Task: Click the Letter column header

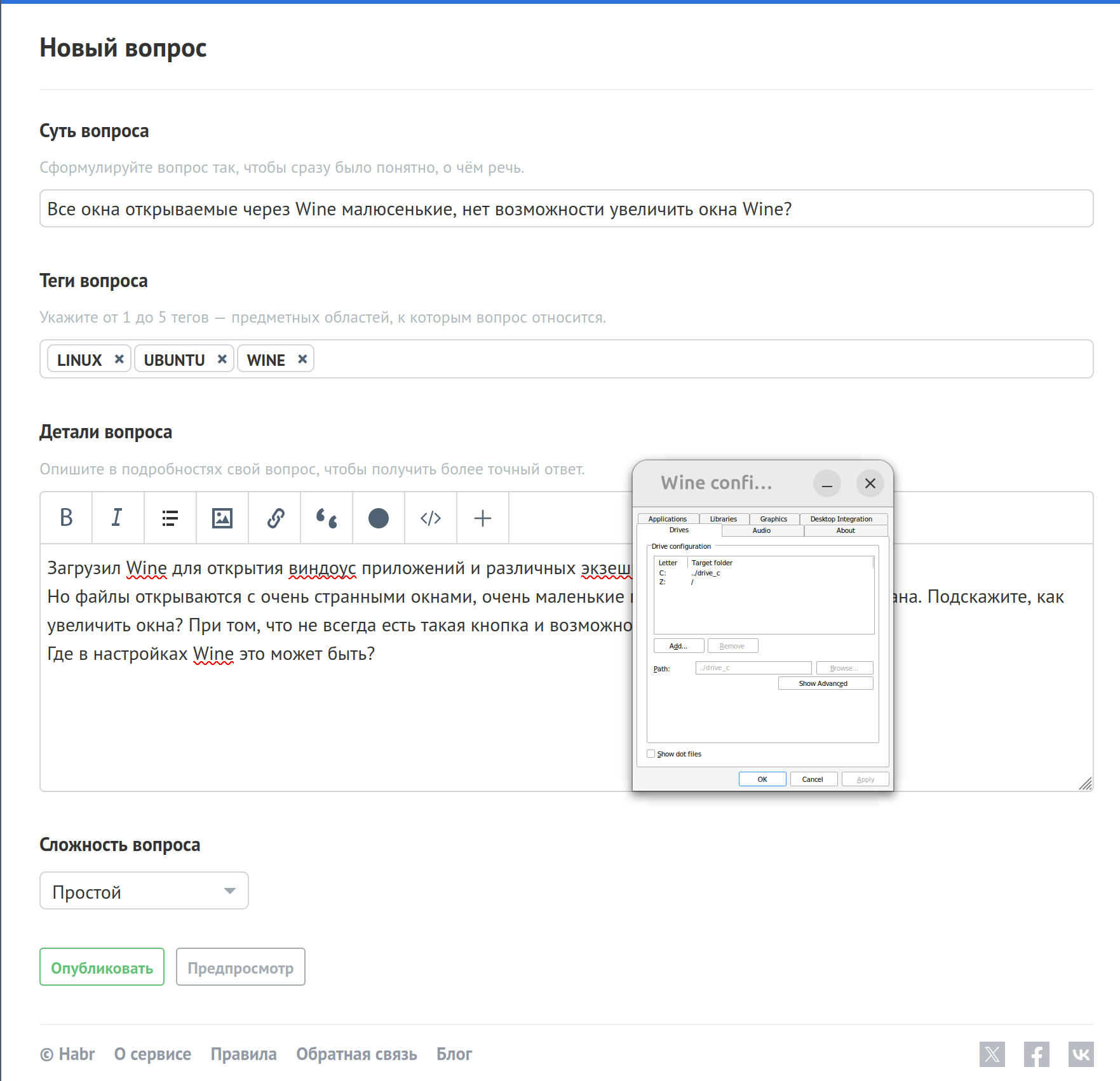Action: [671, 563]
